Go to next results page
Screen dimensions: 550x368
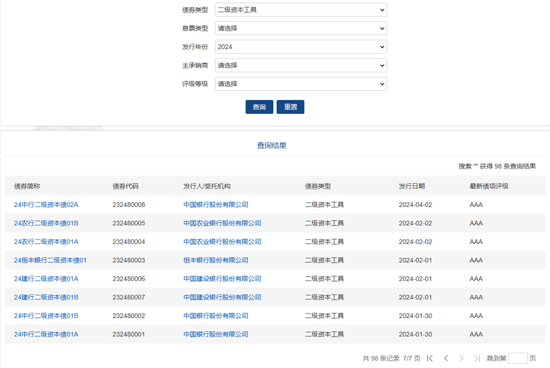tap(461, 358)
